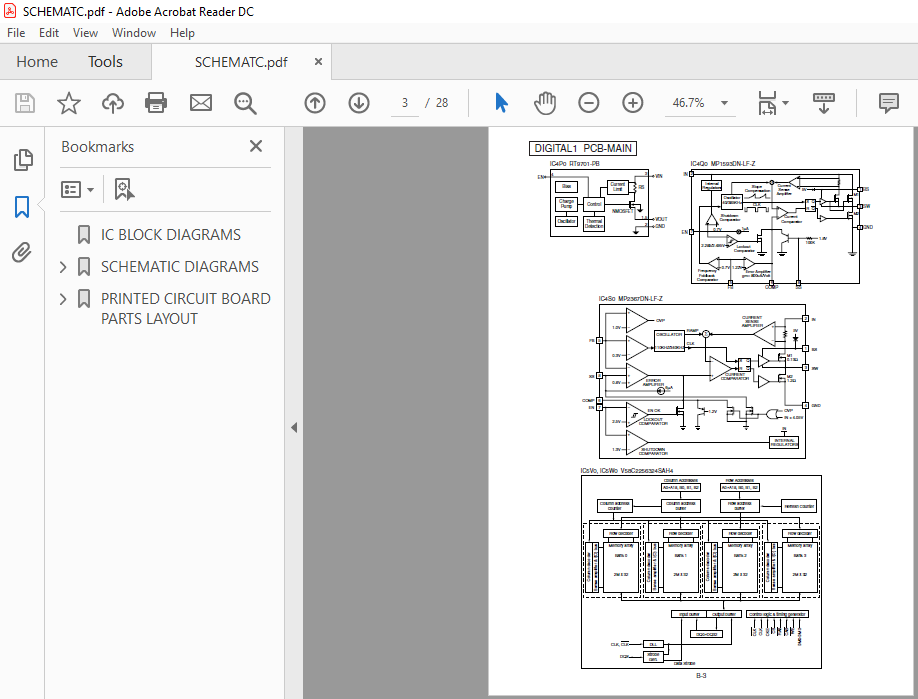Click the total page count 28

pos(442,103)
